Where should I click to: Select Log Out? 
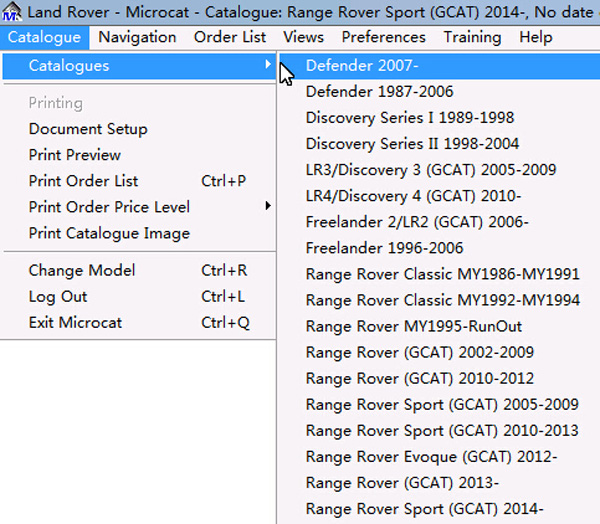coord(139,297)
